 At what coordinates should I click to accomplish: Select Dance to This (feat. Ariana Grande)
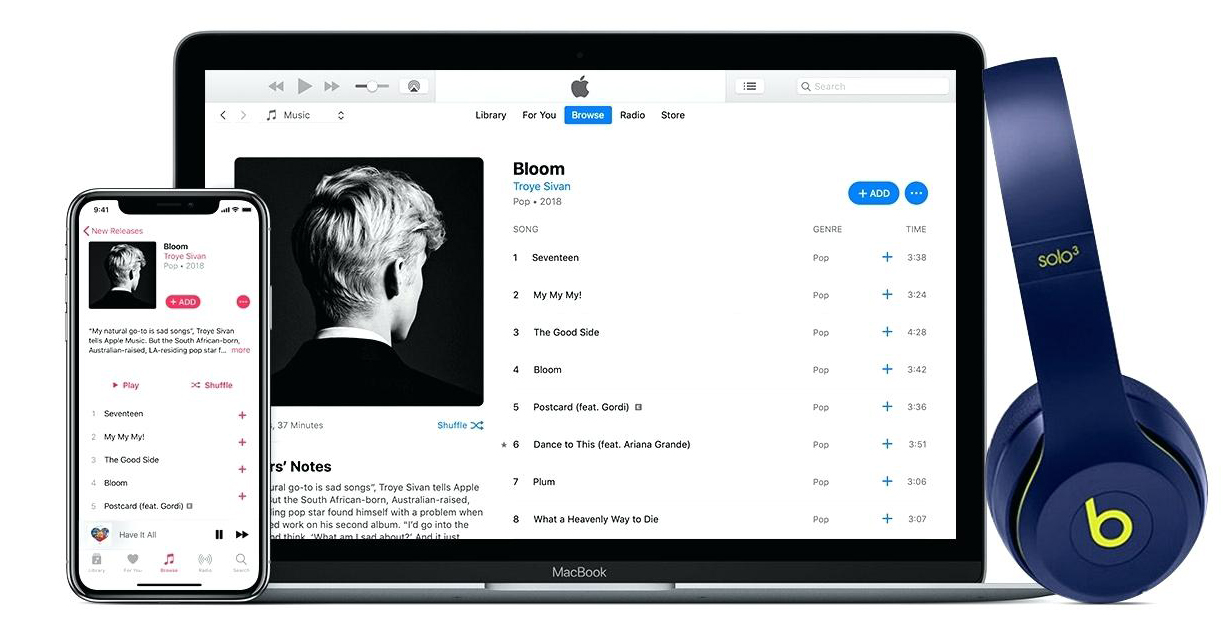click(612, 444)
